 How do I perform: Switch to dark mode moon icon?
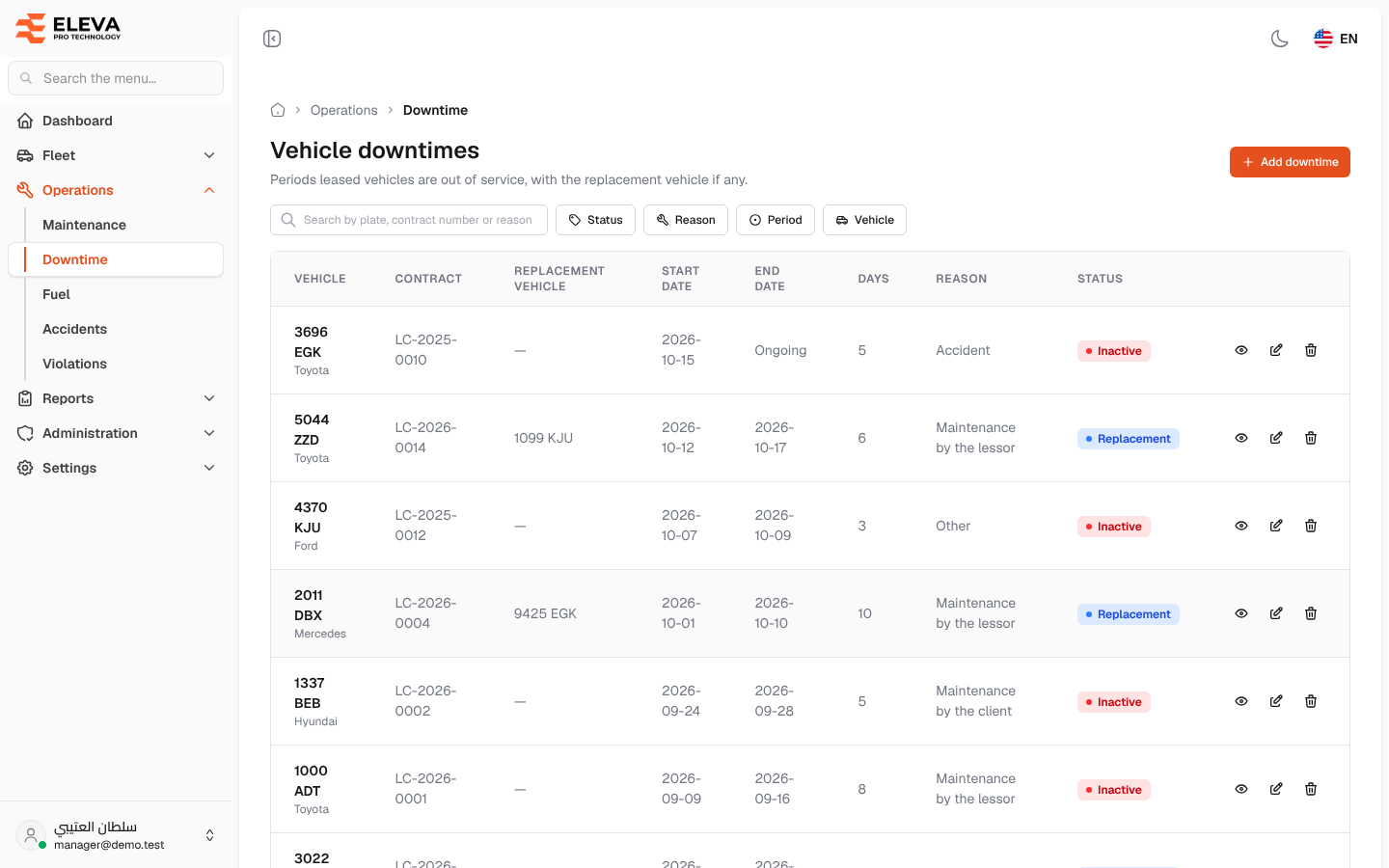(1280, 39)
